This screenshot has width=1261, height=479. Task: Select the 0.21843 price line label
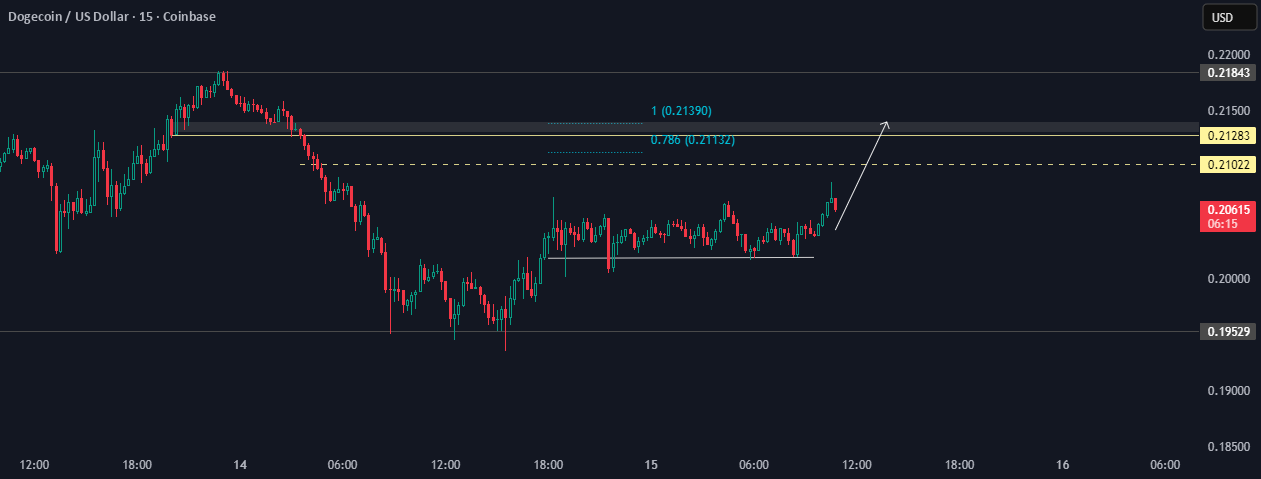pyautogui.click(x=1227, y=73)
